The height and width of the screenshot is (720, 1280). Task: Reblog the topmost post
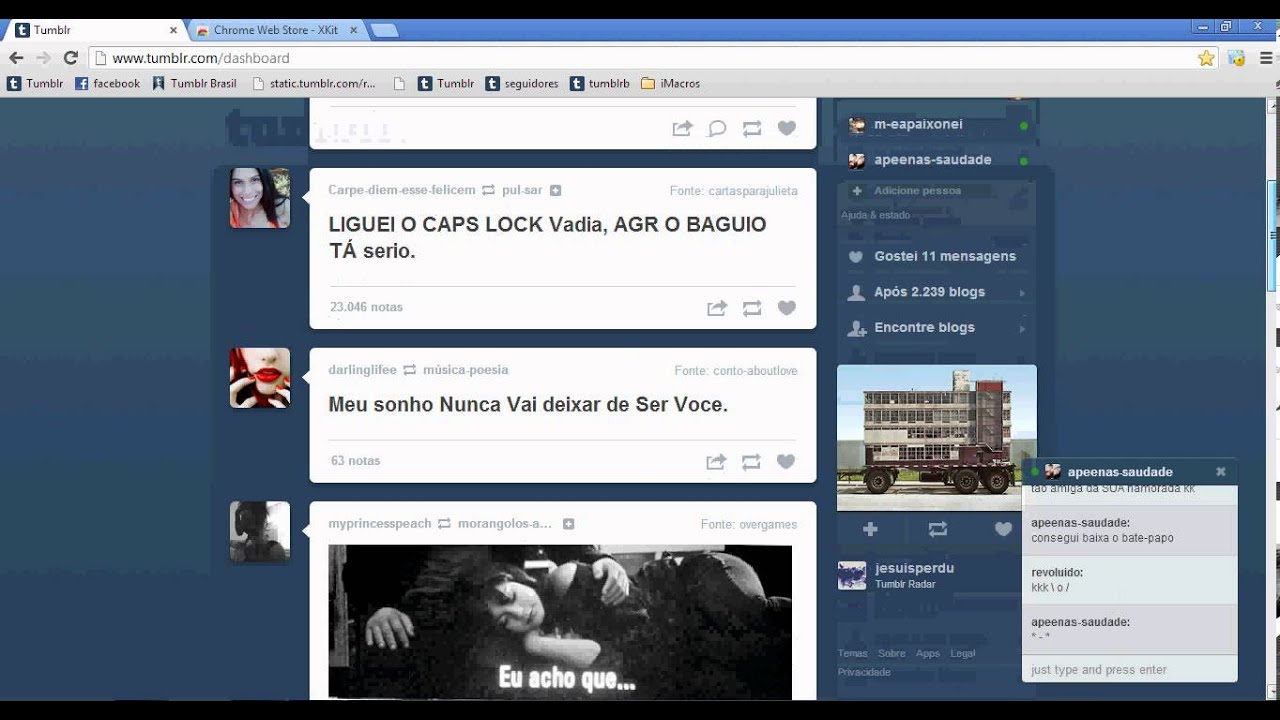tap(752, 128)
